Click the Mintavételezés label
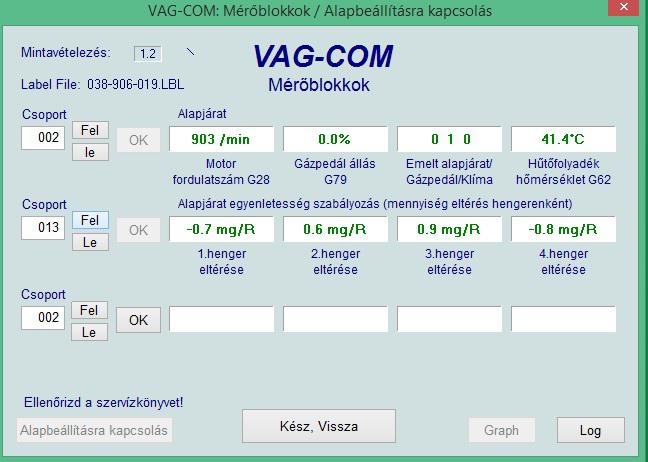 [x=66, y=52]
